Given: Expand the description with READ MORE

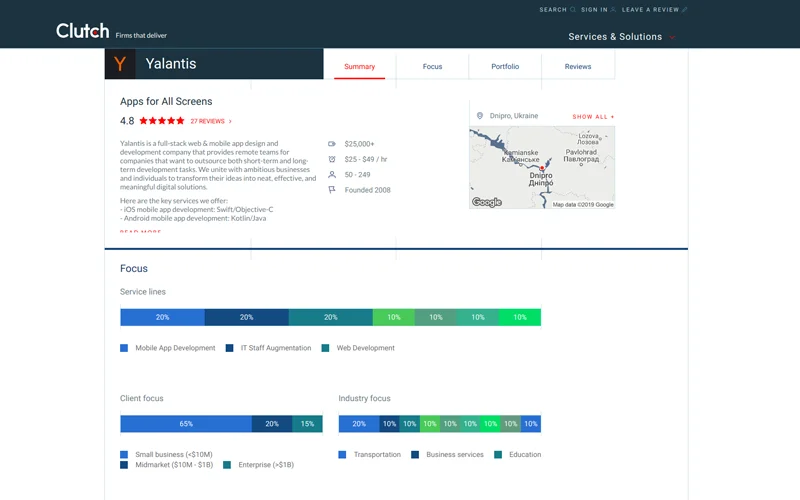Looking at the screenshot, I should click(x=140, y=232).
